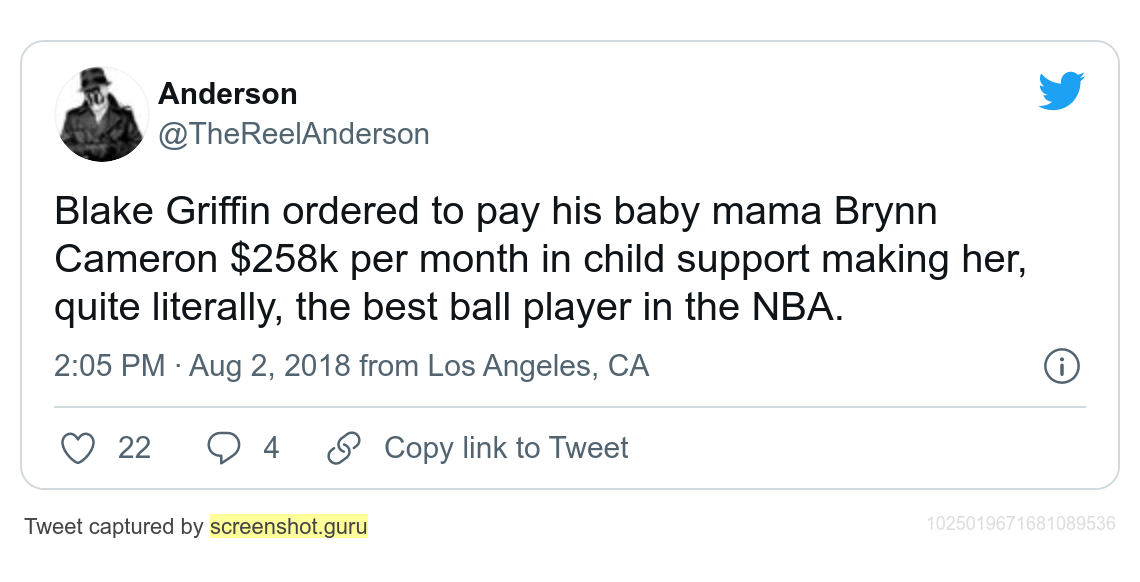Visit the screenshot.guru link
This screenshot has width=1140, height=582.
pyautogui.click(x=289, y=526)
